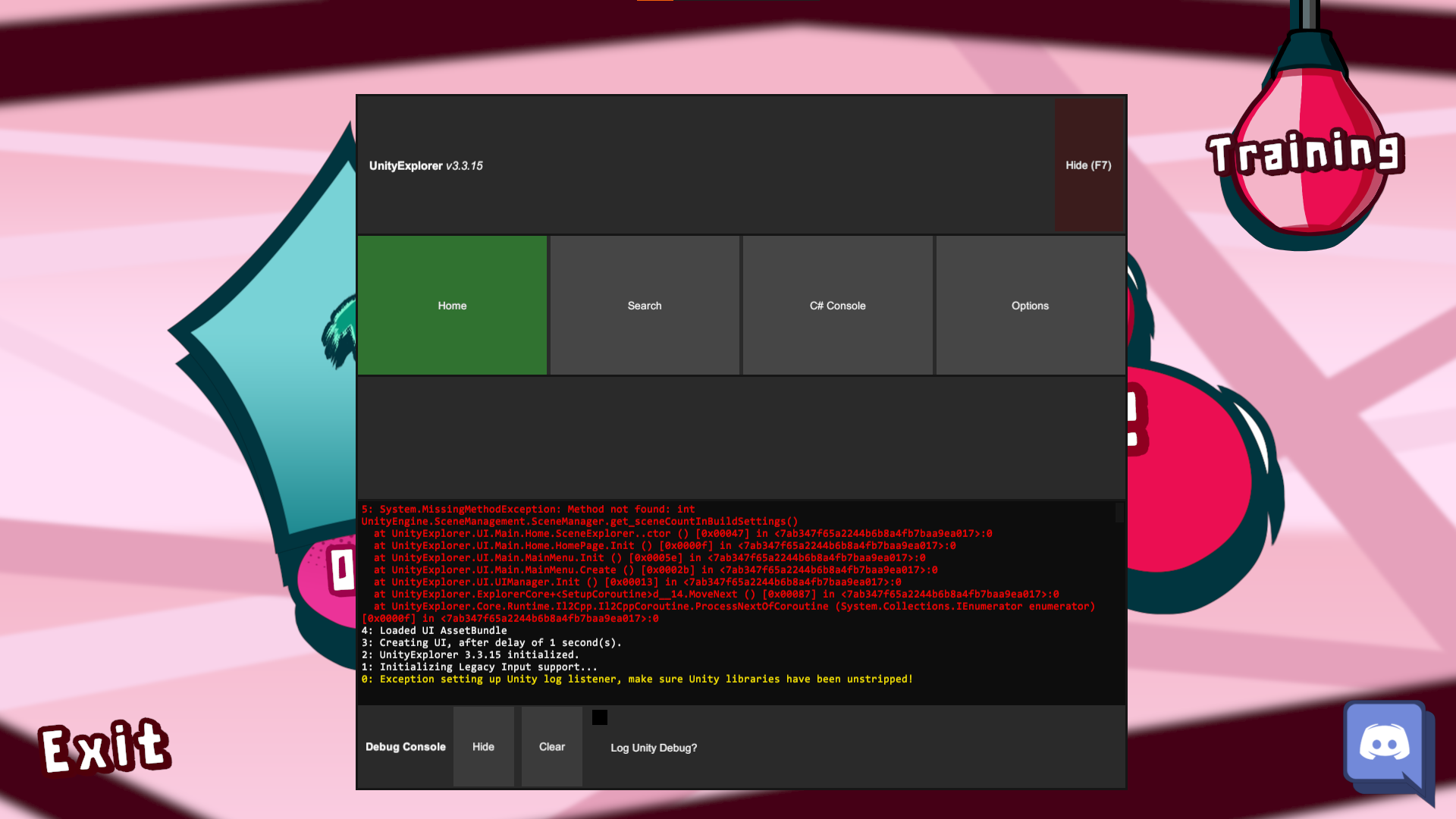Viewport: 1456px width, 819px height.
Task: Open the C# Console tab
Action: [837, 305]
